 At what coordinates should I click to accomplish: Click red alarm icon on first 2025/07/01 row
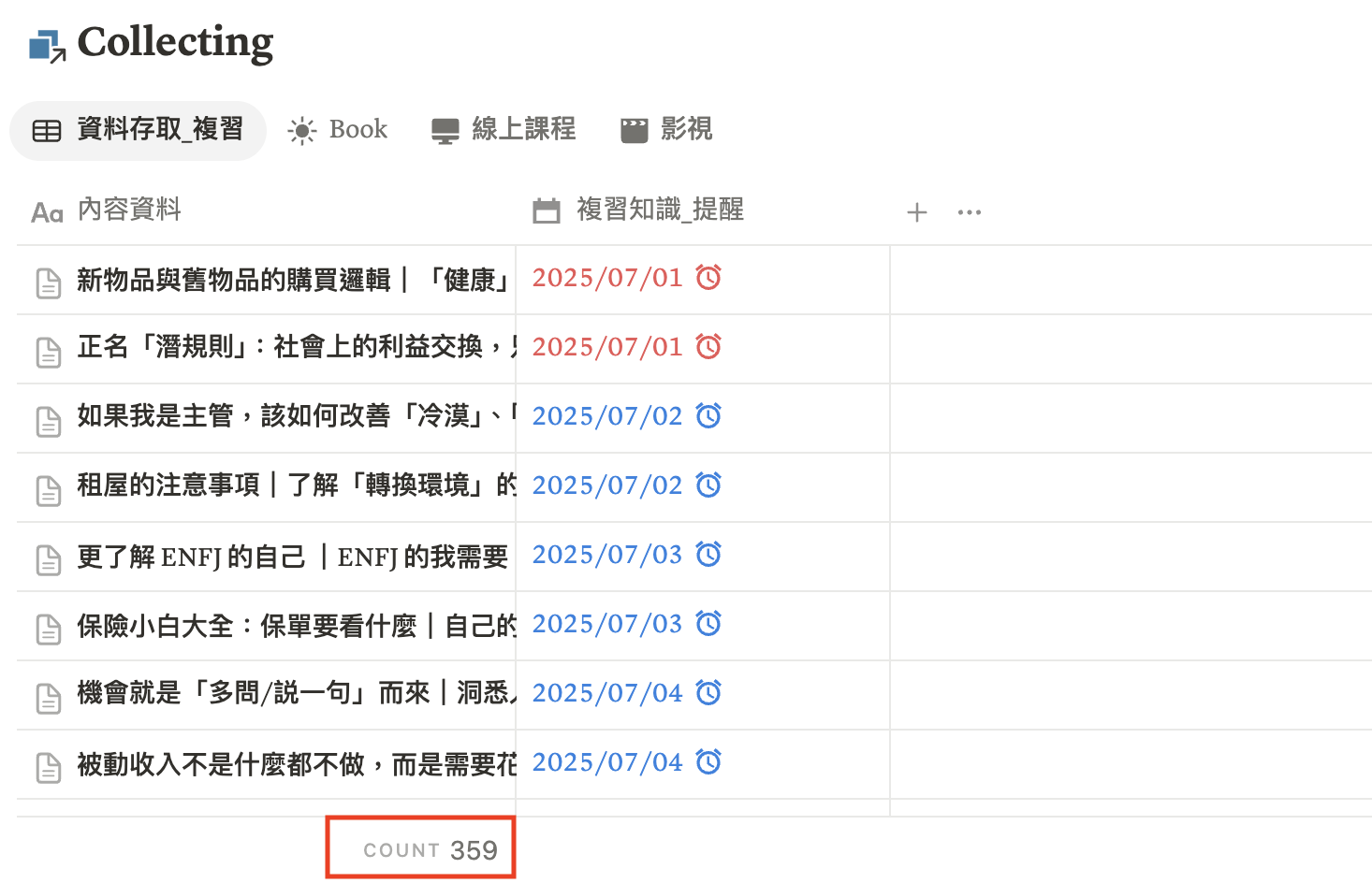pos(708,278)
